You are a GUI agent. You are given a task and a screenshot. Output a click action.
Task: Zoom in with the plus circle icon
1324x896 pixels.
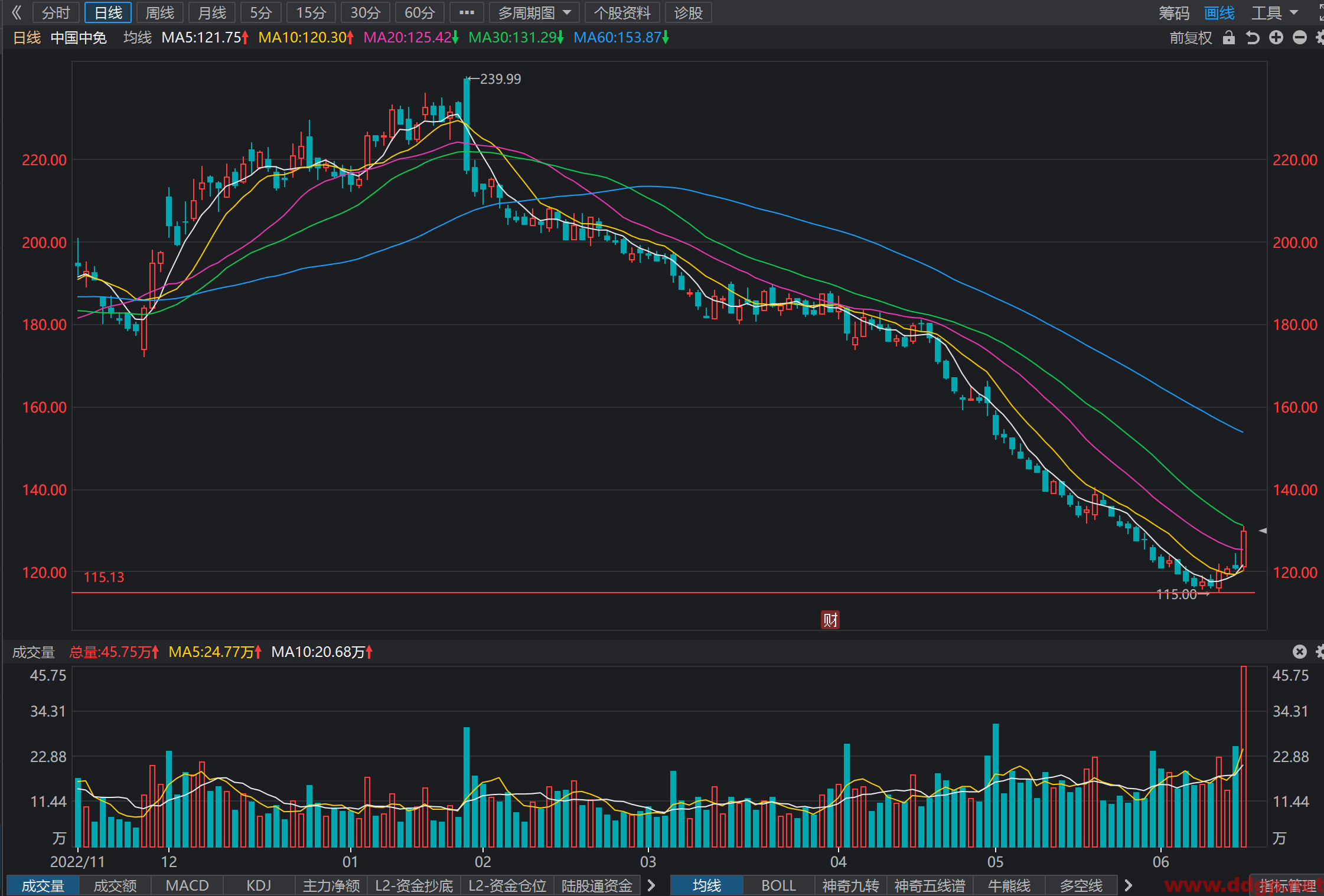click(x=1276, y=38)
